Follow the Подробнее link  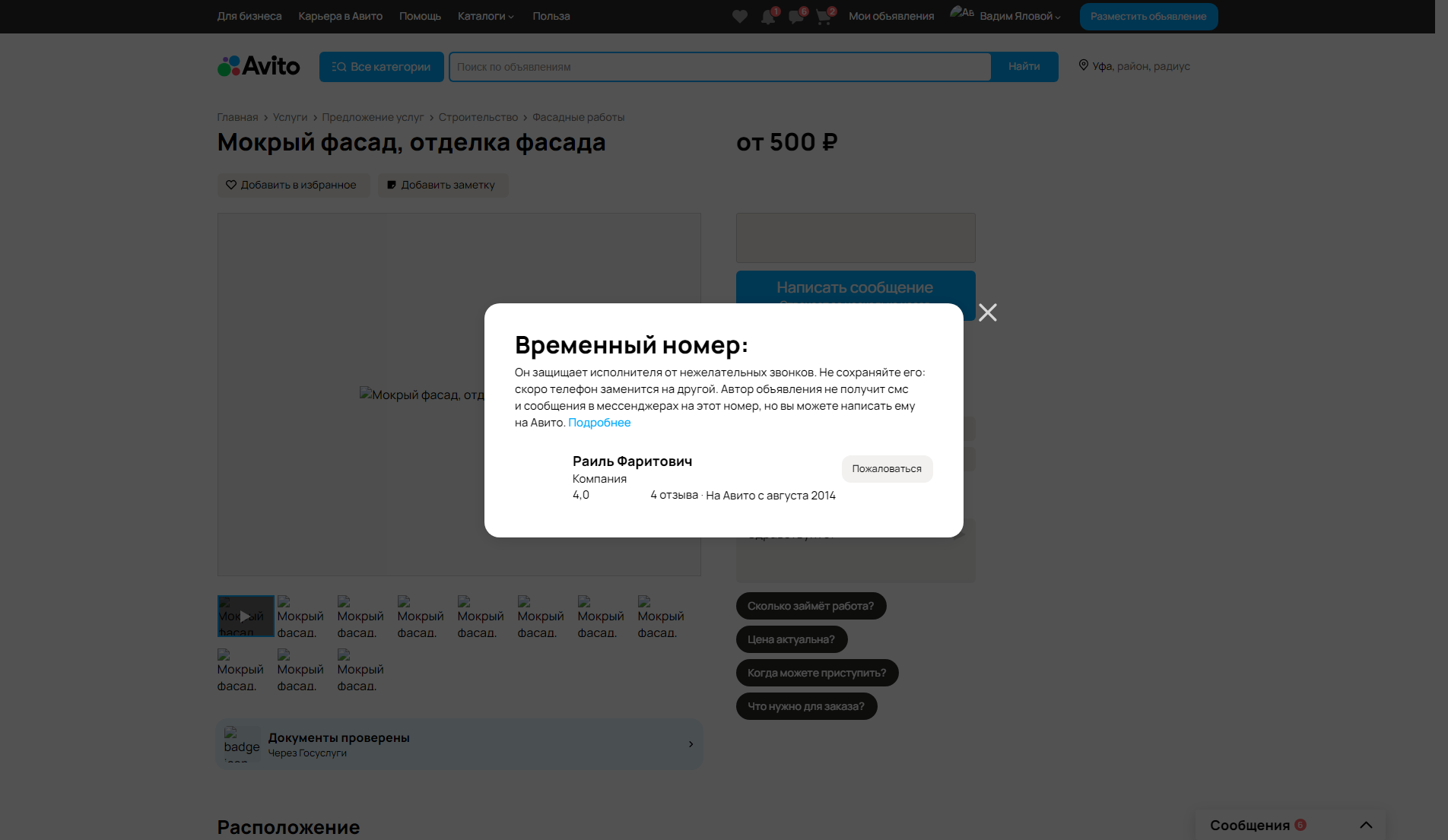pyautogui.click(x=599, y=423)
